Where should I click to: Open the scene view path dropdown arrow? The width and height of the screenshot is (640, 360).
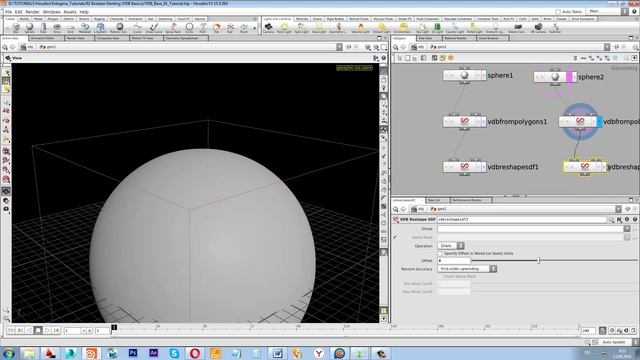(x=339, y=47)
